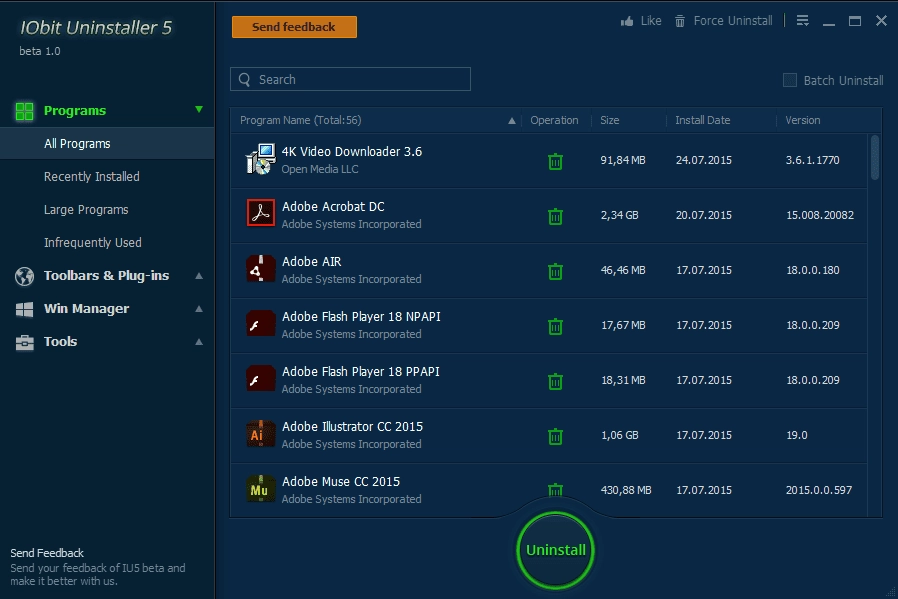Toggle Program Name sort arrow

coord(511,121)
